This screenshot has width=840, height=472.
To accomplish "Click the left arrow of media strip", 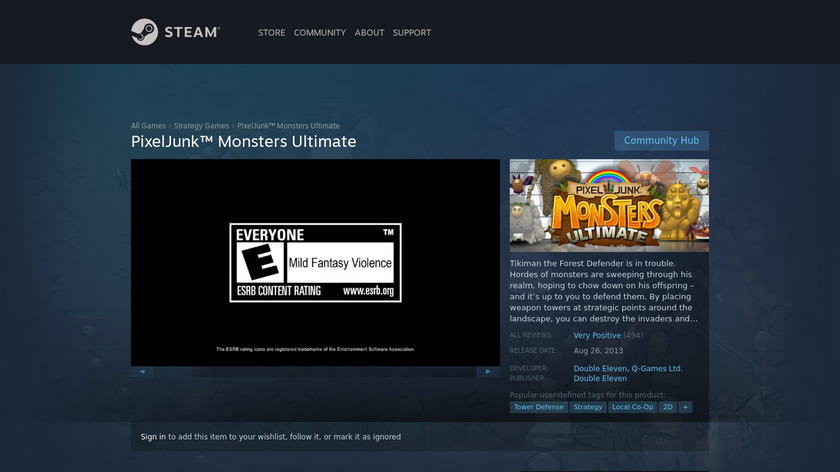I will pyautogui.click(x=142, y=371).
